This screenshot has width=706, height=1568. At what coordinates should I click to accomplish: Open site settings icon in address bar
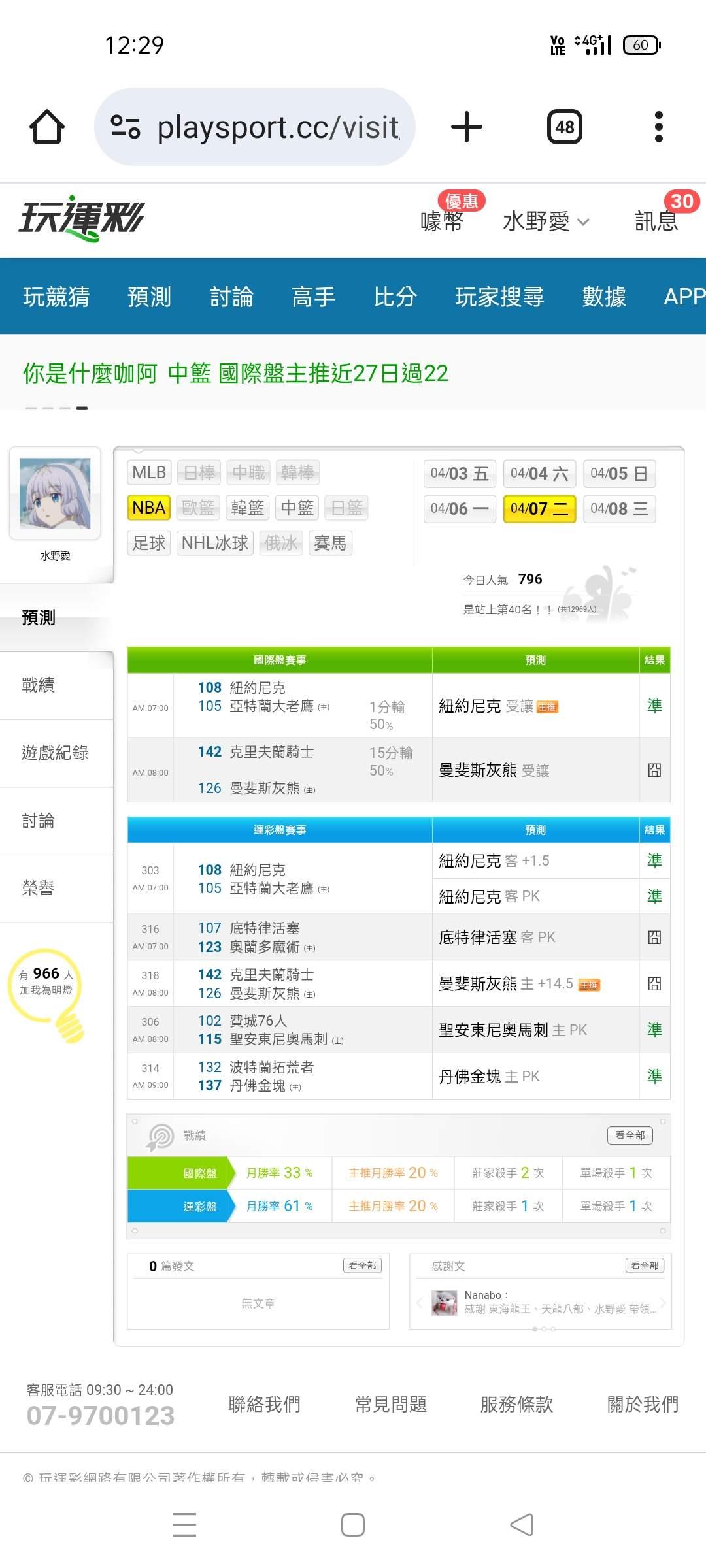(x=126, y=127)
